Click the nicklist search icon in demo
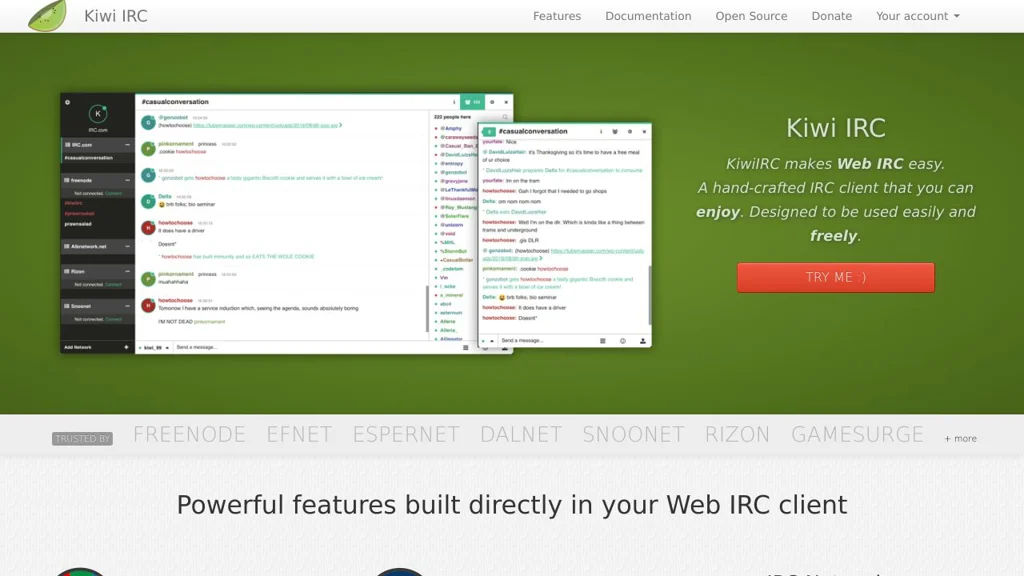 (505, 117)
